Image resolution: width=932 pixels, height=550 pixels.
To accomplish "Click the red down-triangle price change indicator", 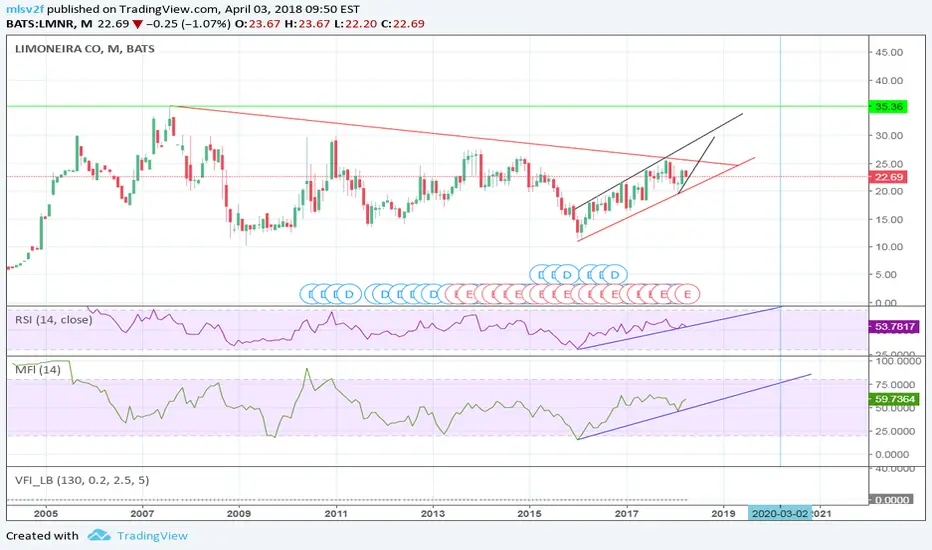I will pyautogui.click(x=137, y=24).
